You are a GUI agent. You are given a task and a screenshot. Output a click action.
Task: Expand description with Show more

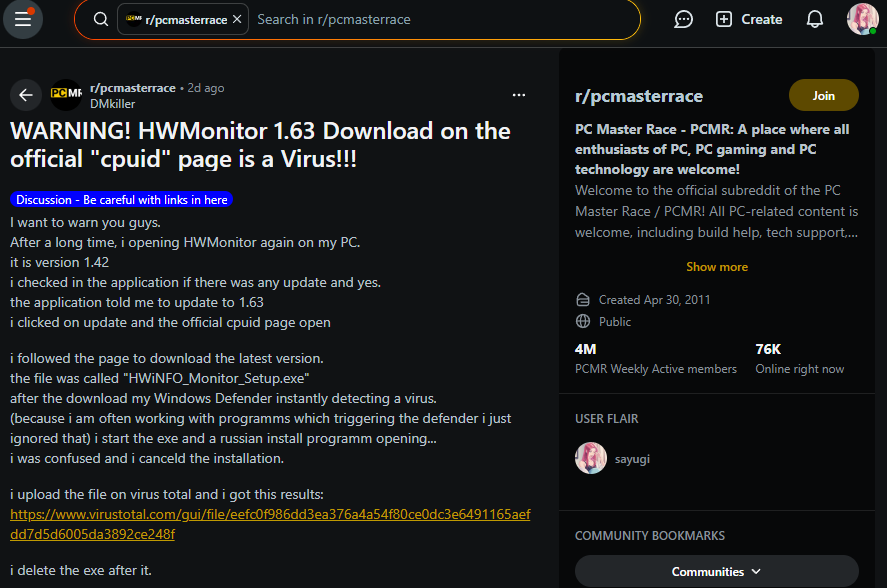pos(716,267)
